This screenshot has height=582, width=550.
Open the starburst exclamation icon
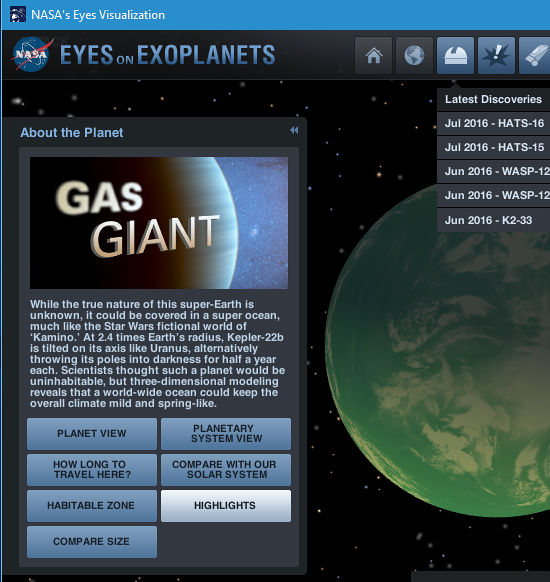click(496, 55)
